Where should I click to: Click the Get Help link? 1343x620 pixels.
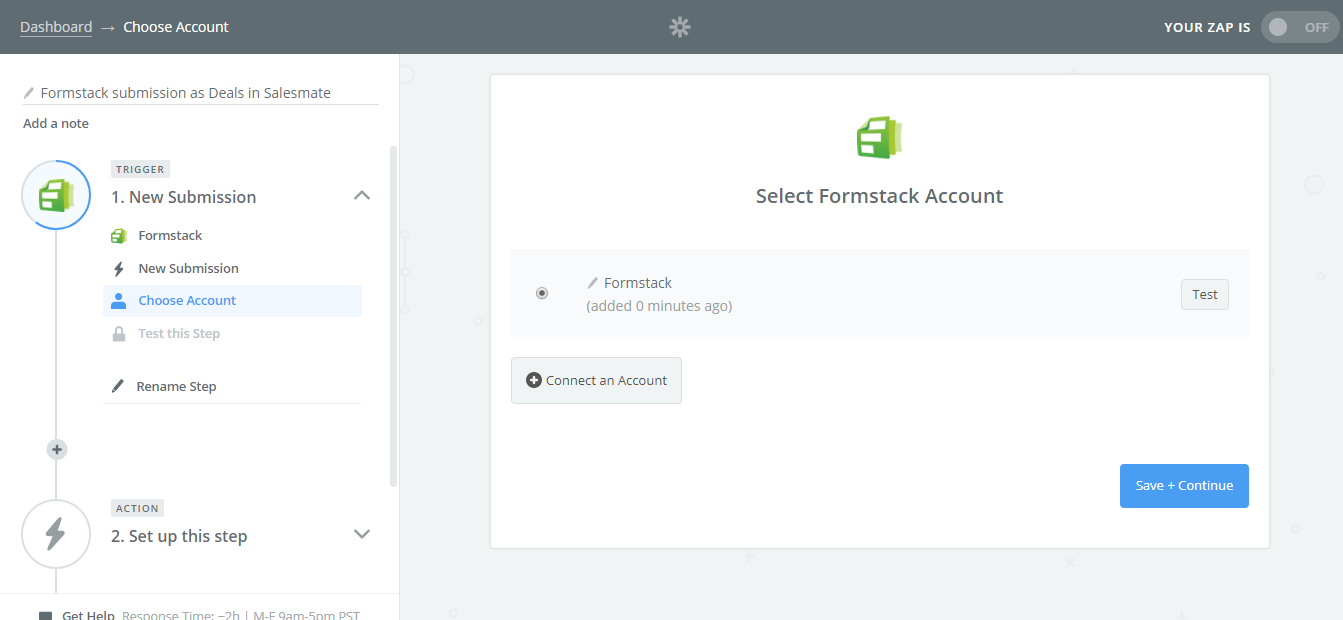(88, 616)
